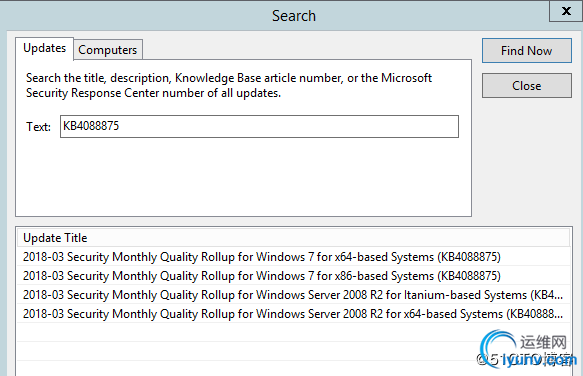Viewport: 583px width, 376px height.
Task: Select the Server 2008 R2 Itanium-based result
Action: (x=293, y=295)
